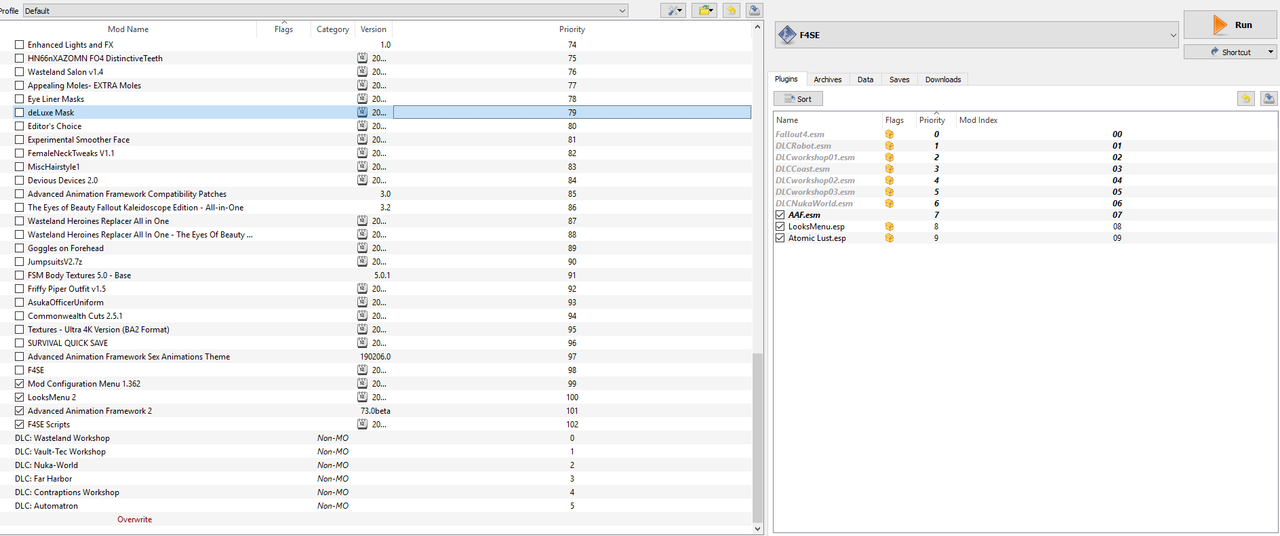Viewport: 1280px width, 536px height.
Task: Click flag icon of DLCCoast.esm plugin
Action: (889, 168)
